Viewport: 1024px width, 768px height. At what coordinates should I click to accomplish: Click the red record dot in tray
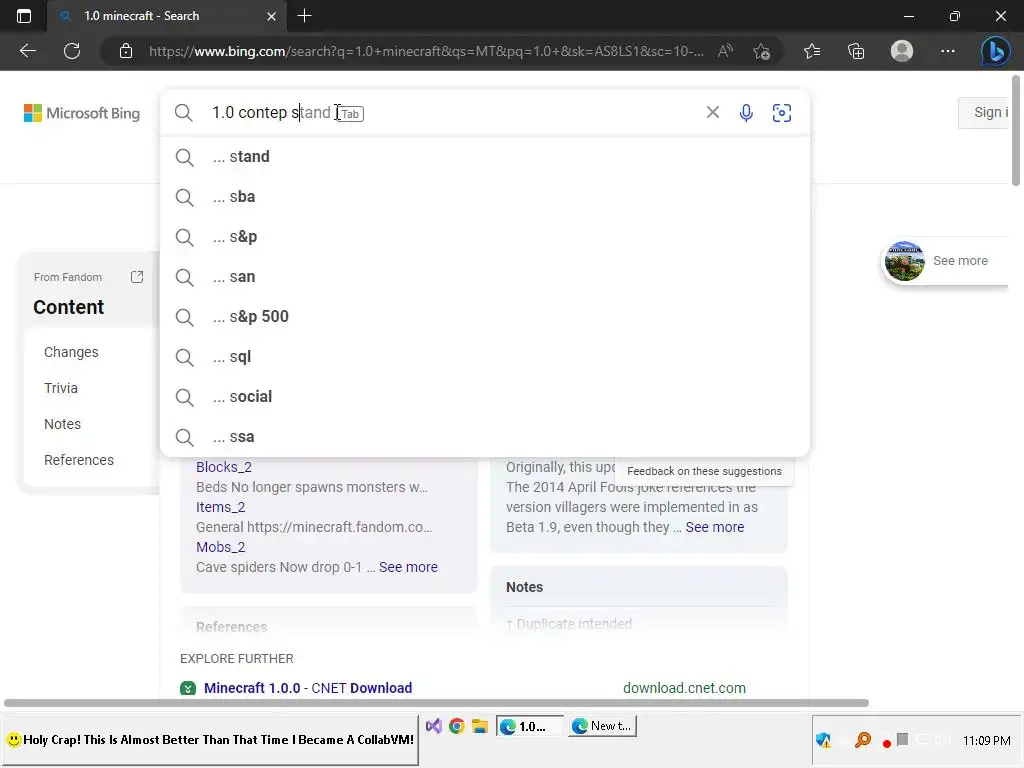pyautogui.click(x=886, y=743)
